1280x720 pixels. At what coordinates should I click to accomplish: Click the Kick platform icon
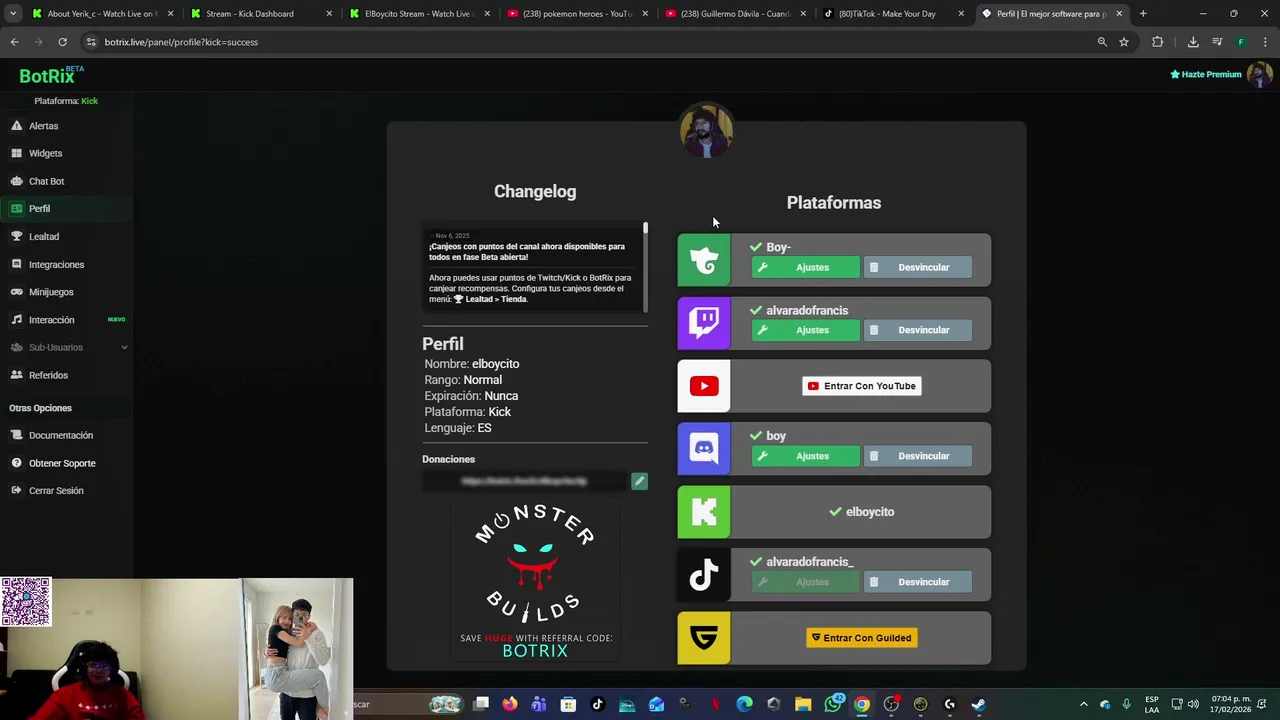coord(704,512)
